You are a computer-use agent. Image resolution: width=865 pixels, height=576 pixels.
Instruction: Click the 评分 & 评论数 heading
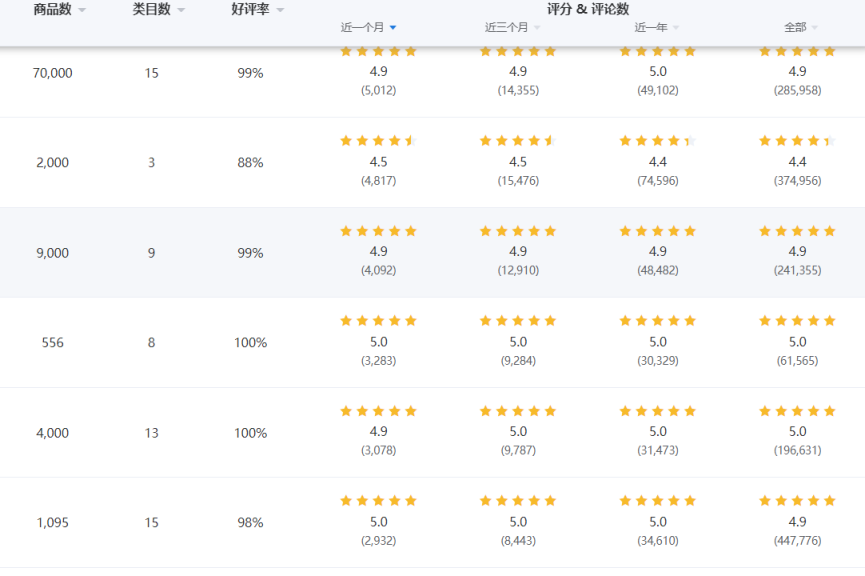[588, 9]
